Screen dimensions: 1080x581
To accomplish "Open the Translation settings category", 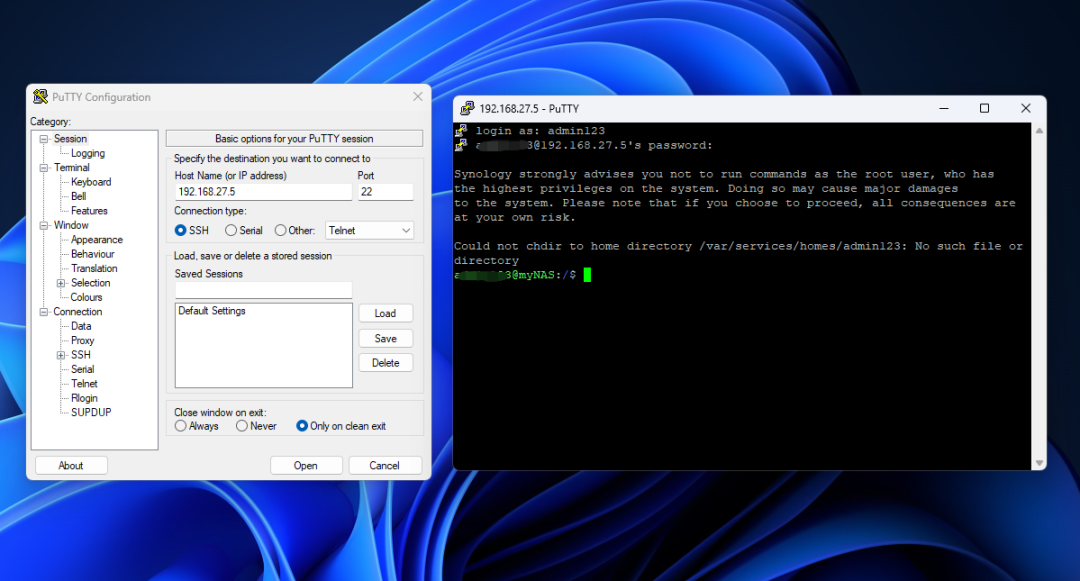I will [94, 269].
